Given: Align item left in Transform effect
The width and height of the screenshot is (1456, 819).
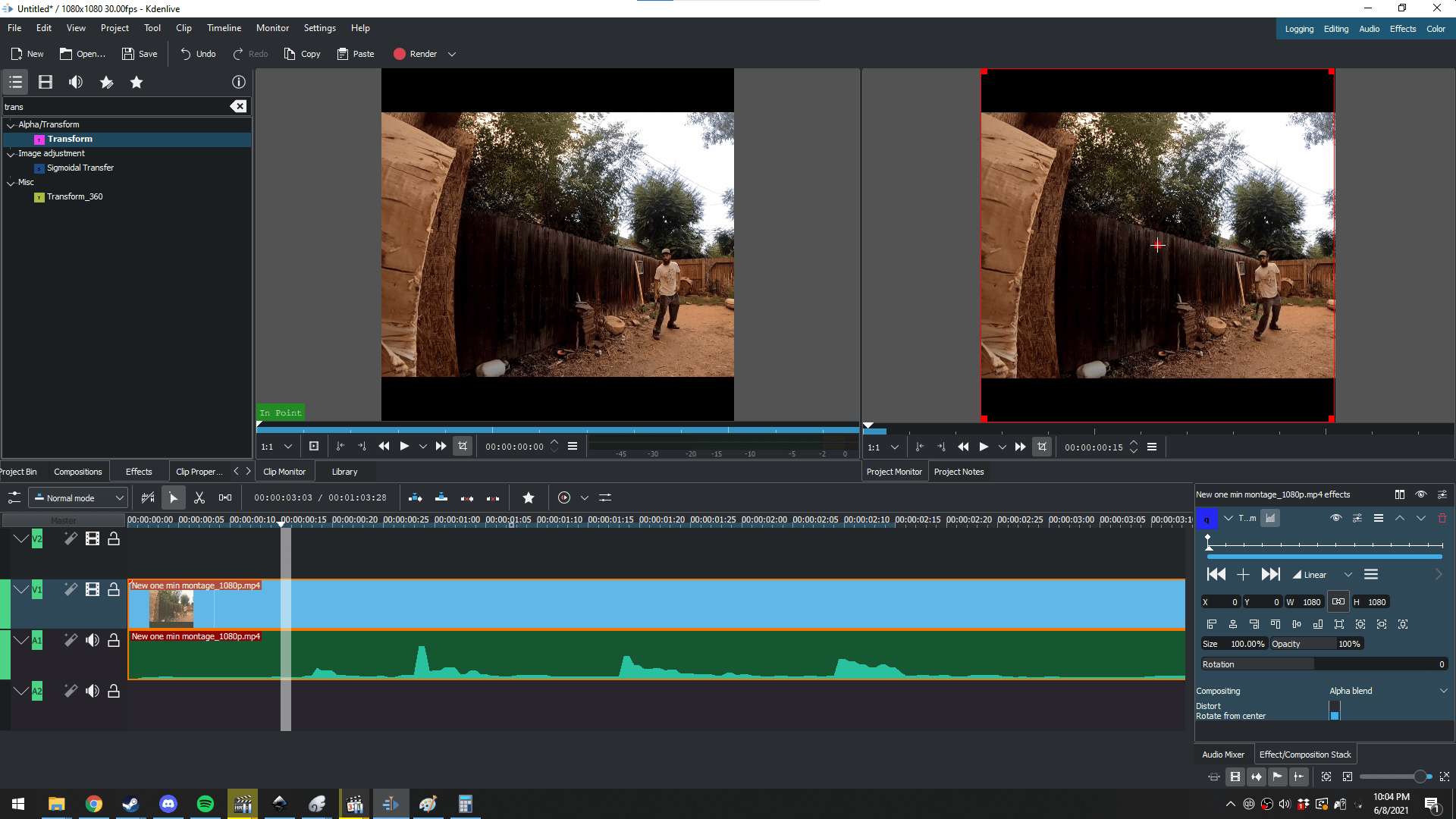Looking at the screenshot, I should (x=1212, y=623).
